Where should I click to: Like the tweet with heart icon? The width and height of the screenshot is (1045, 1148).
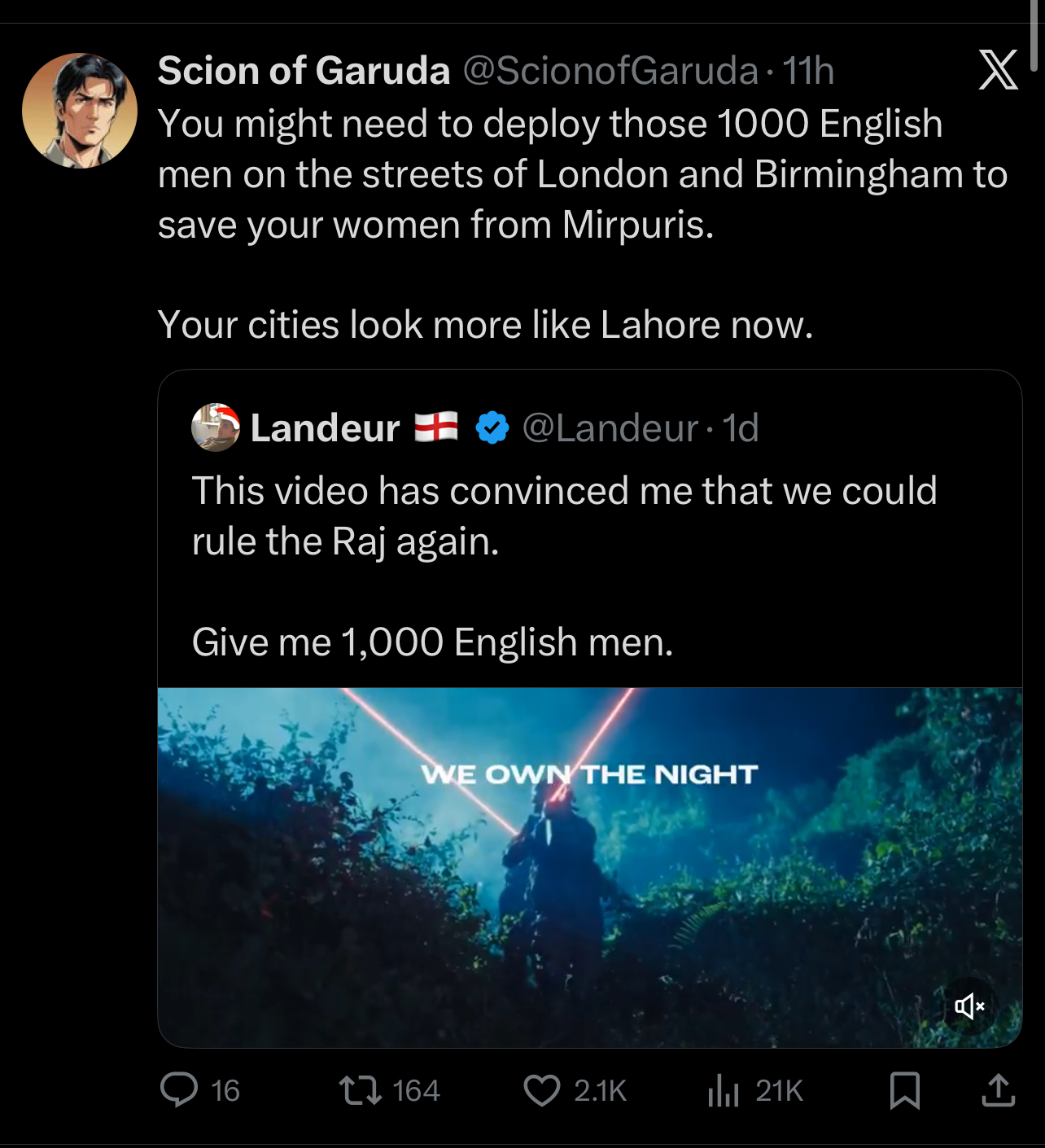coord(542,1090)
